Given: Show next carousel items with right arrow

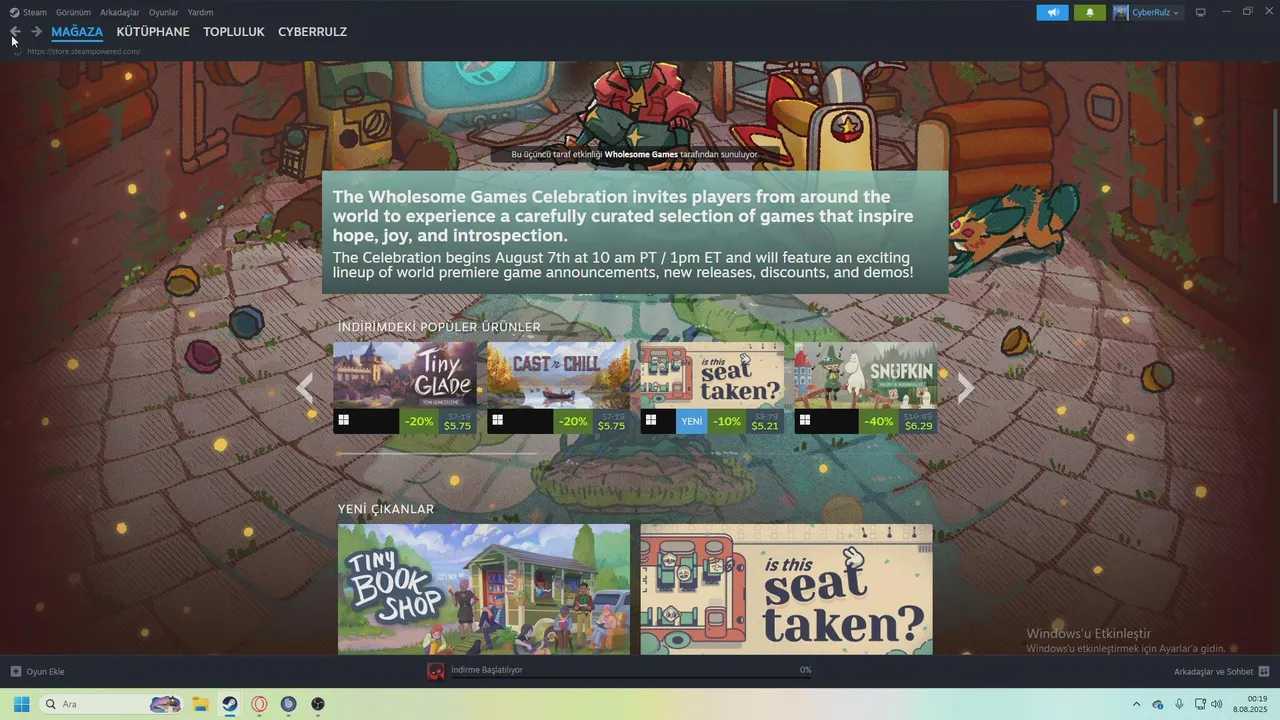Looking at the screenshot, I should point(965,388).
